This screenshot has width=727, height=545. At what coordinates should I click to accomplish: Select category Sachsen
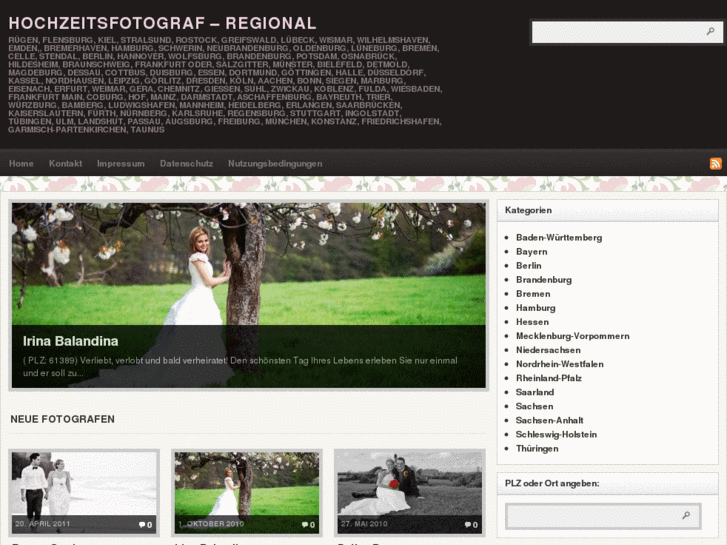pyautogui.click(x=535, y=406)
